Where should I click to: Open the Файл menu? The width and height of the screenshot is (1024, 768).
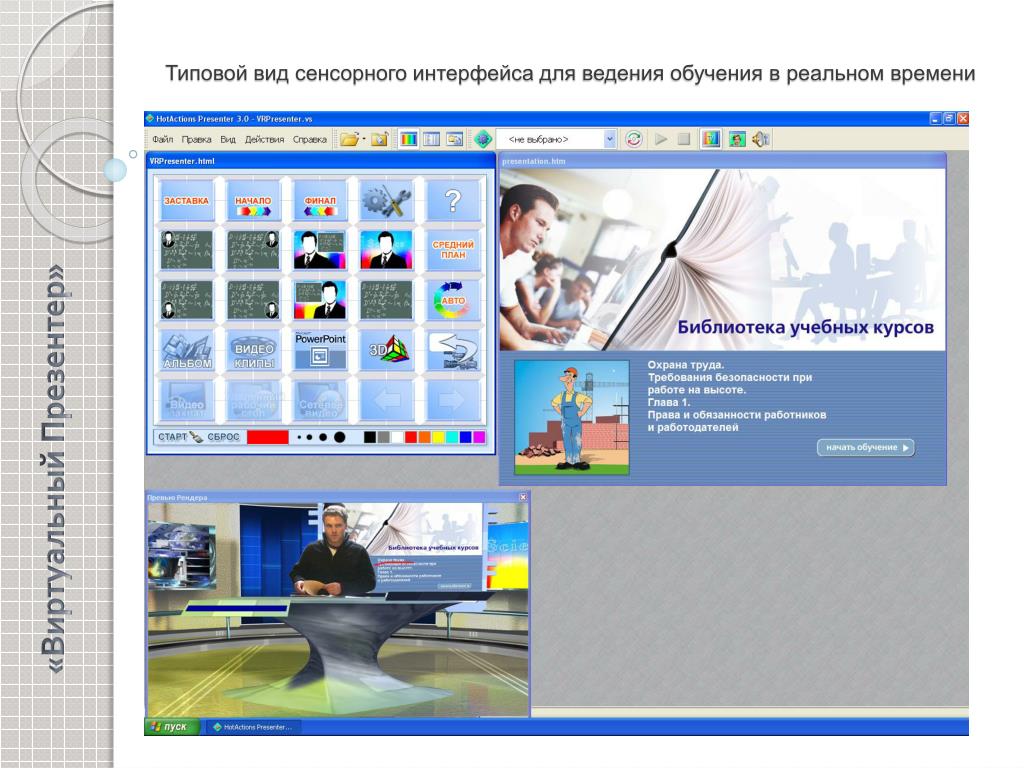coord(163,139)
